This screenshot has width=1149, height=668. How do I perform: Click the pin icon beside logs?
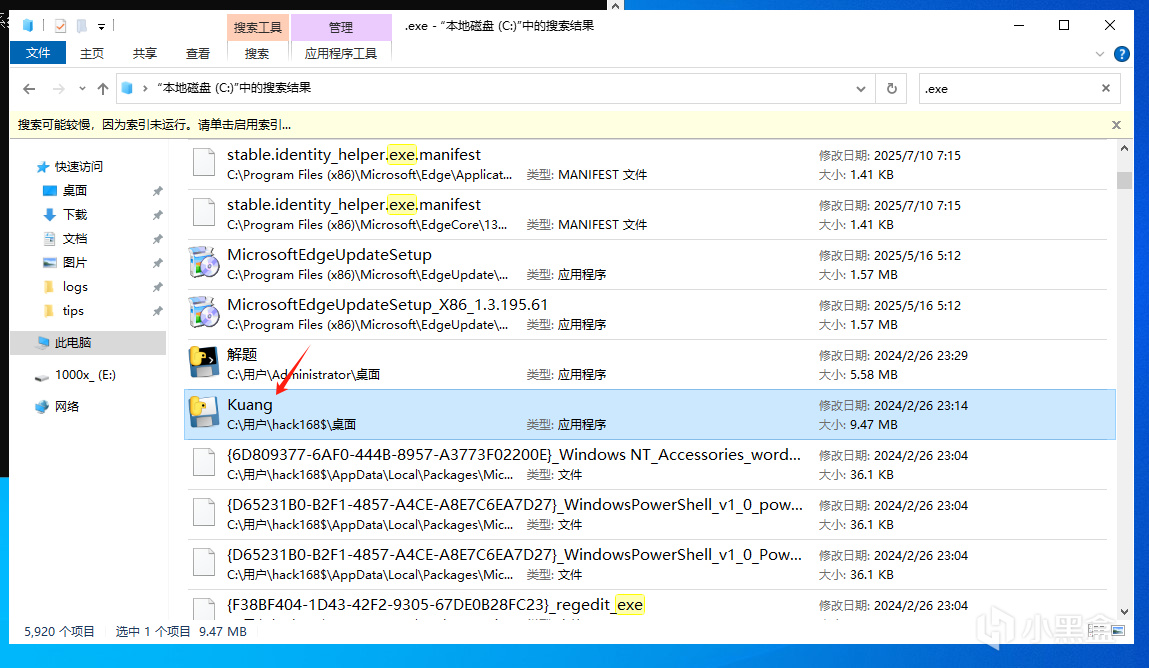tap(157, 287)
